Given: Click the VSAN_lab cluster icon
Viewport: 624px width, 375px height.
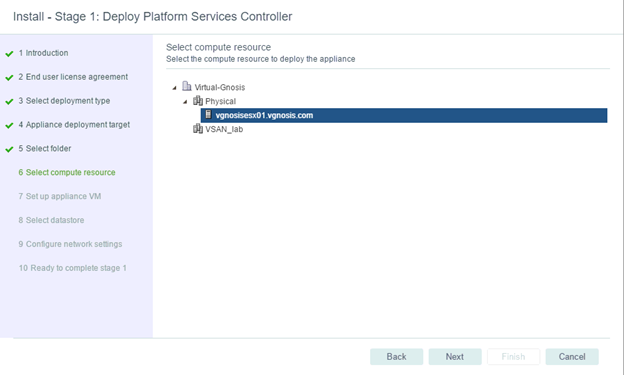Looking at the screenshot, I should [198, 128].
